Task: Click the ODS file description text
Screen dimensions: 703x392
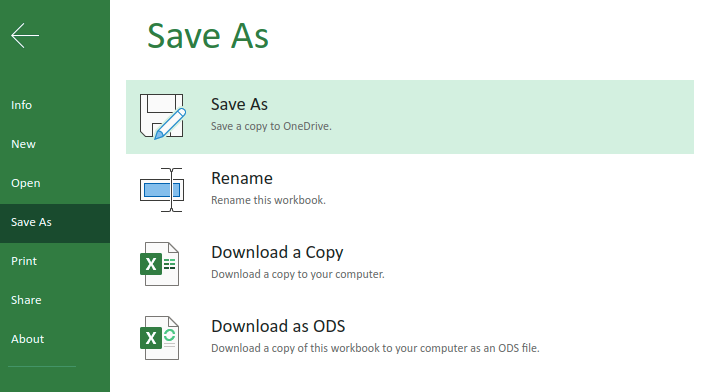Action: pos(375,348)
